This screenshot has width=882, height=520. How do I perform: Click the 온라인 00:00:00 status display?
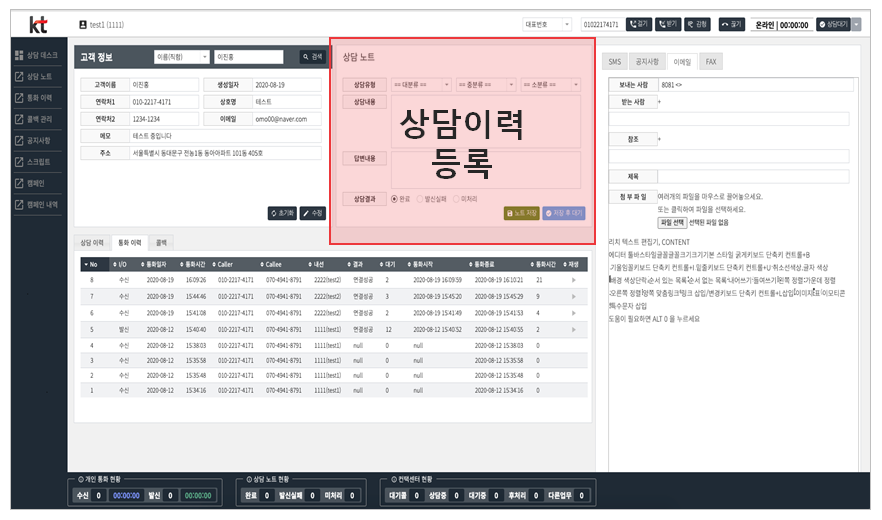click(782, 25)
